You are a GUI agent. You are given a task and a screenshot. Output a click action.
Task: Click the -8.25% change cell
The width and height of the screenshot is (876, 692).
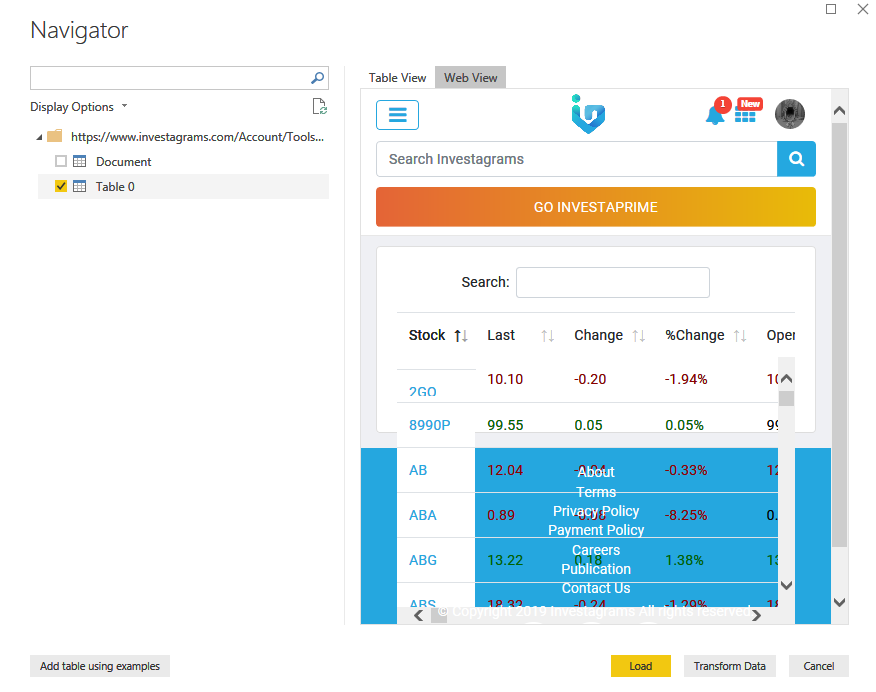click(685, 515)
